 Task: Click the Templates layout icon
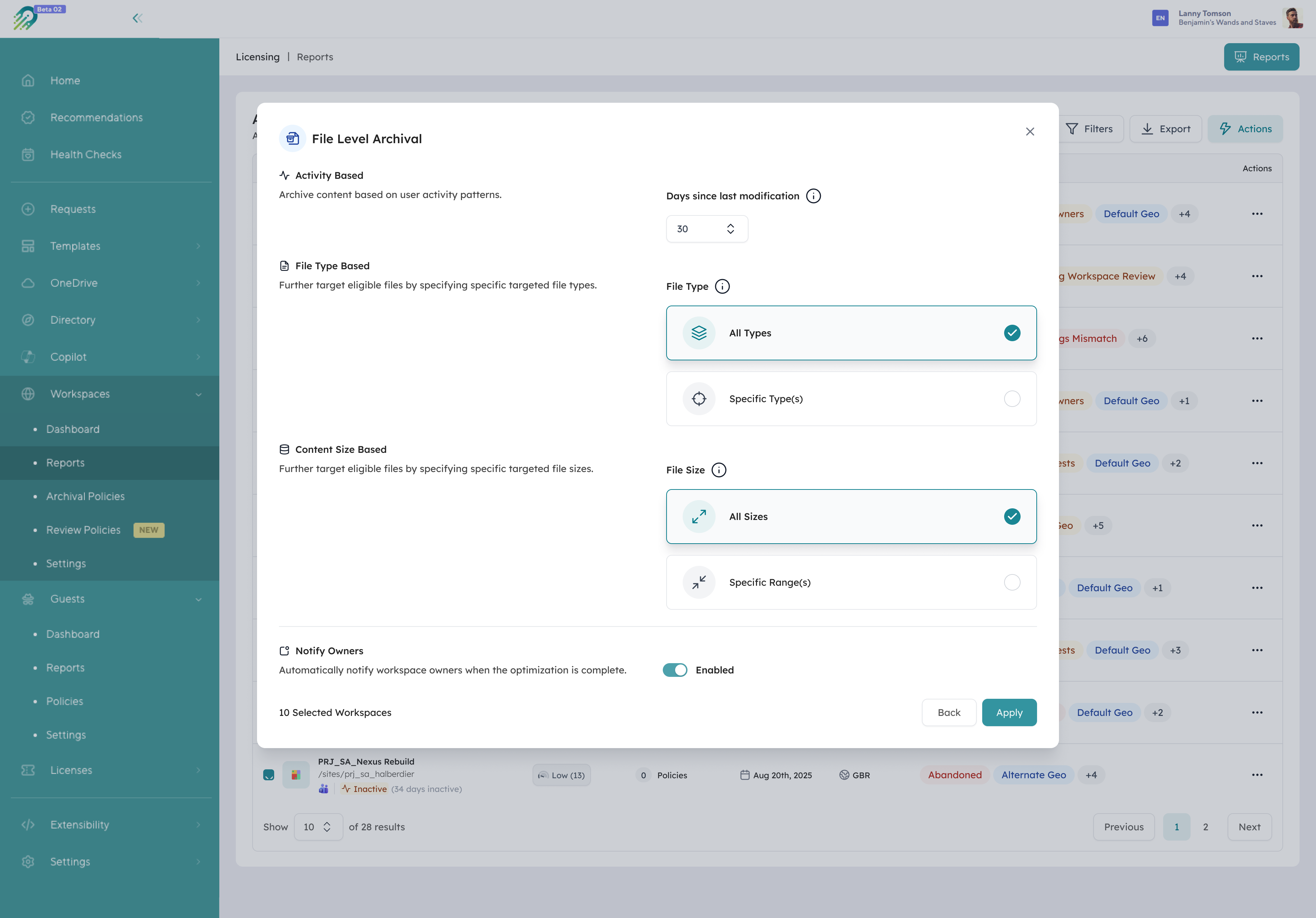[x=28, y=246]
